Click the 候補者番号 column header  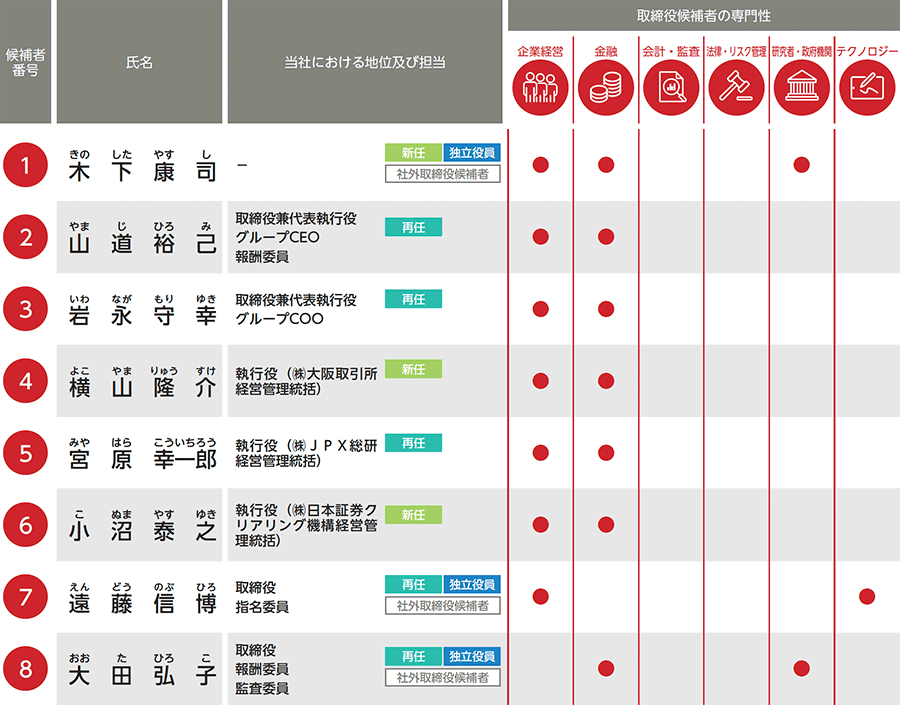click(25, 62)
